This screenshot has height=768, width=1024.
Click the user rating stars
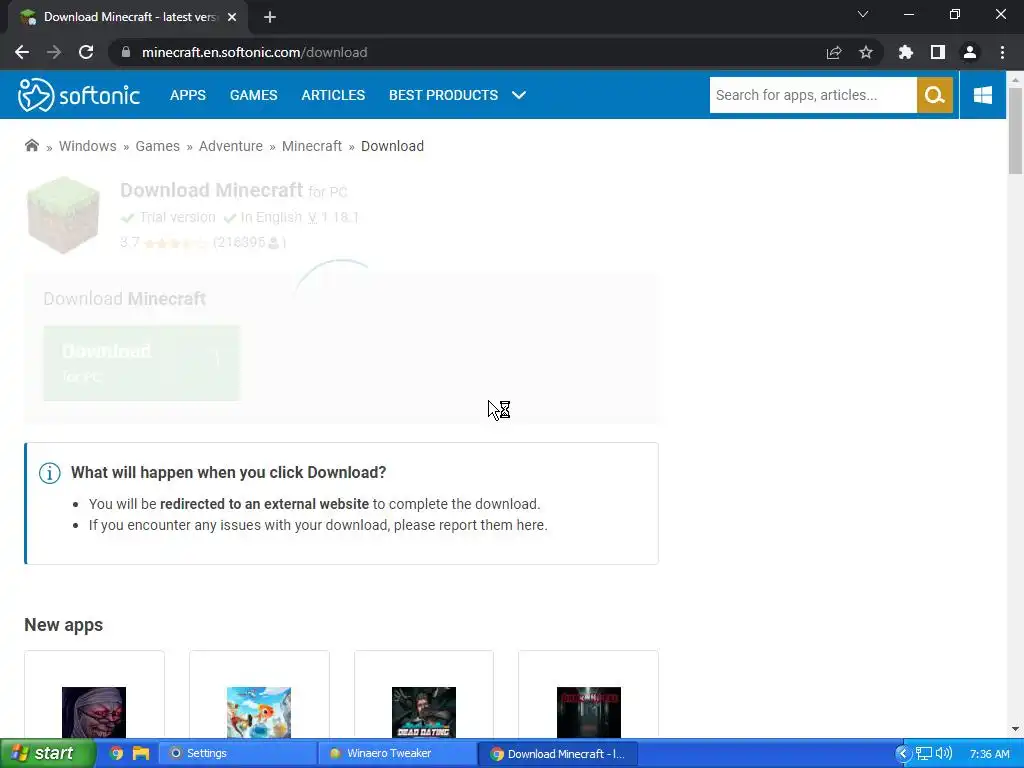tap(176, 243)
